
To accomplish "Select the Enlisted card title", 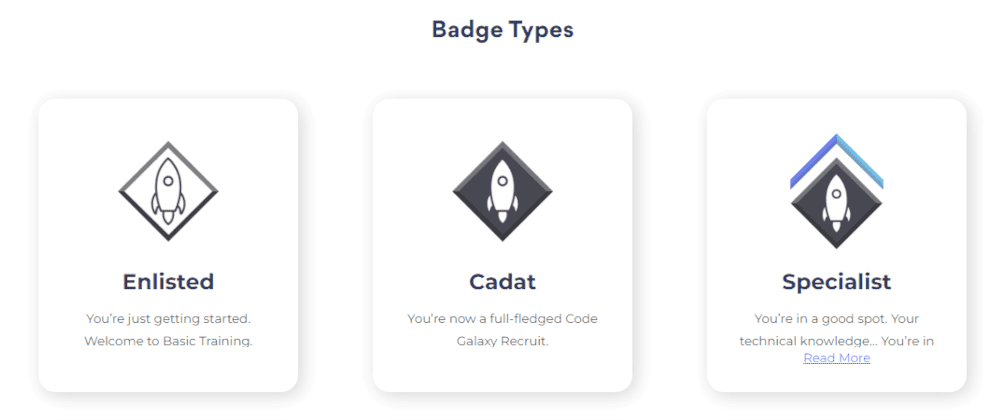I will pyautogui.click(x=168, y=282).
